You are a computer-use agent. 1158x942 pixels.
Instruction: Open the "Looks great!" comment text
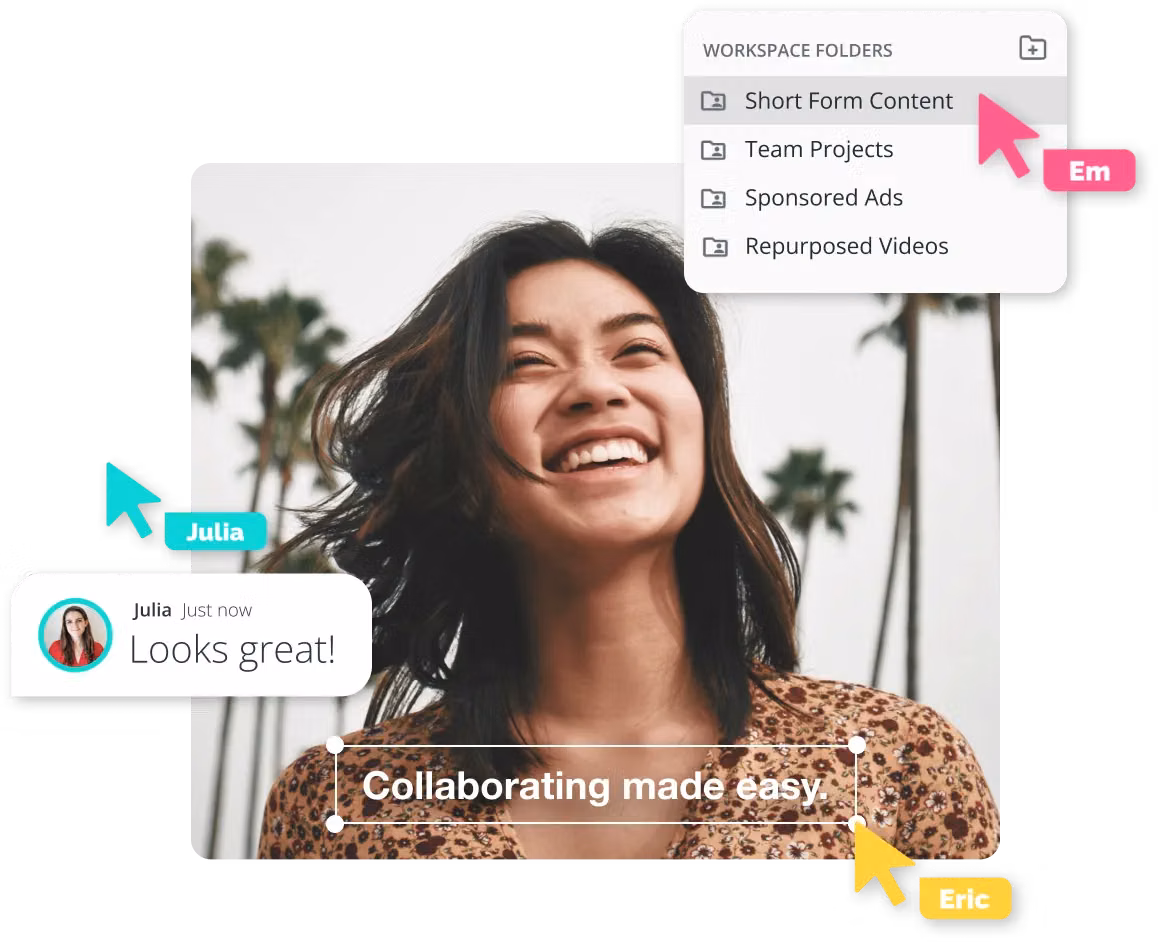(x=232, y=651)
